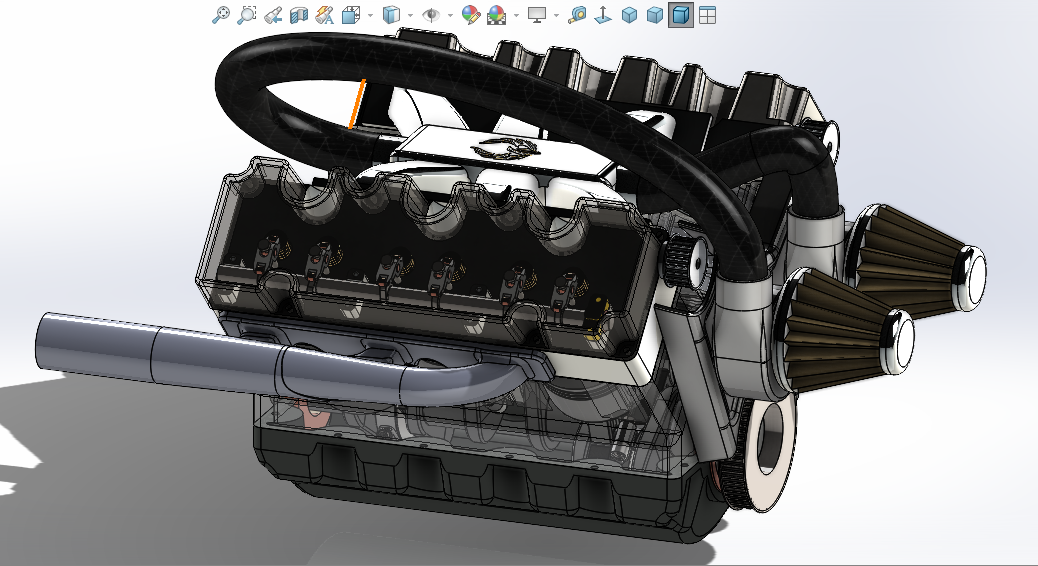The image size is (1038, 566).
Task: Expand the View Settings dropdown arrow
Action: click(x=556, y=15)
